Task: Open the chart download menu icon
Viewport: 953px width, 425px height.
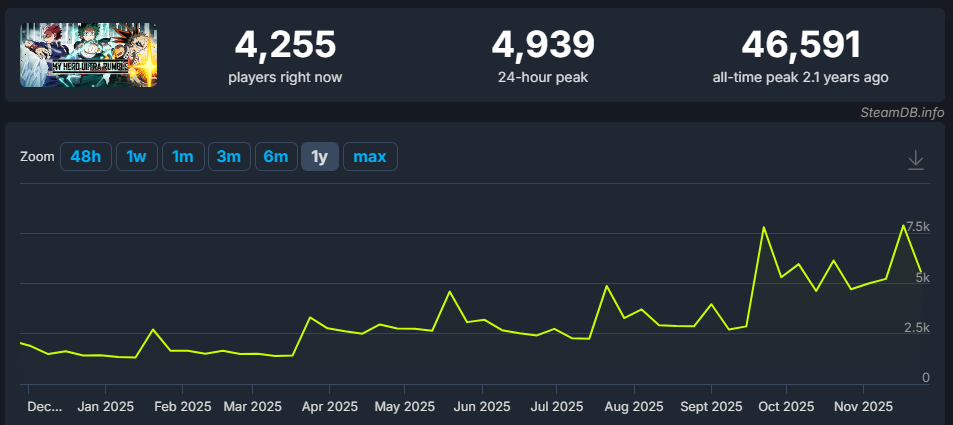Action: click(x=915, y=160)
